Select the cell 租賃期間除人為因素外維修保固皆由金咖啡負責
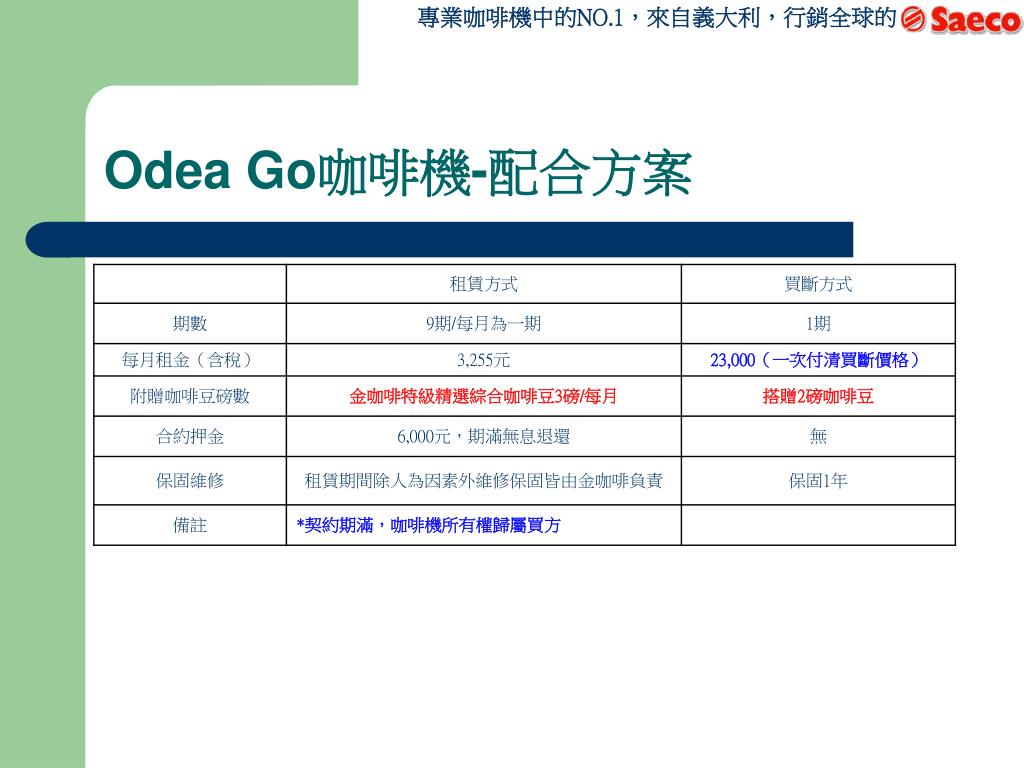Viewport: 1024px width, 768px height. click(x=483, y=481)
